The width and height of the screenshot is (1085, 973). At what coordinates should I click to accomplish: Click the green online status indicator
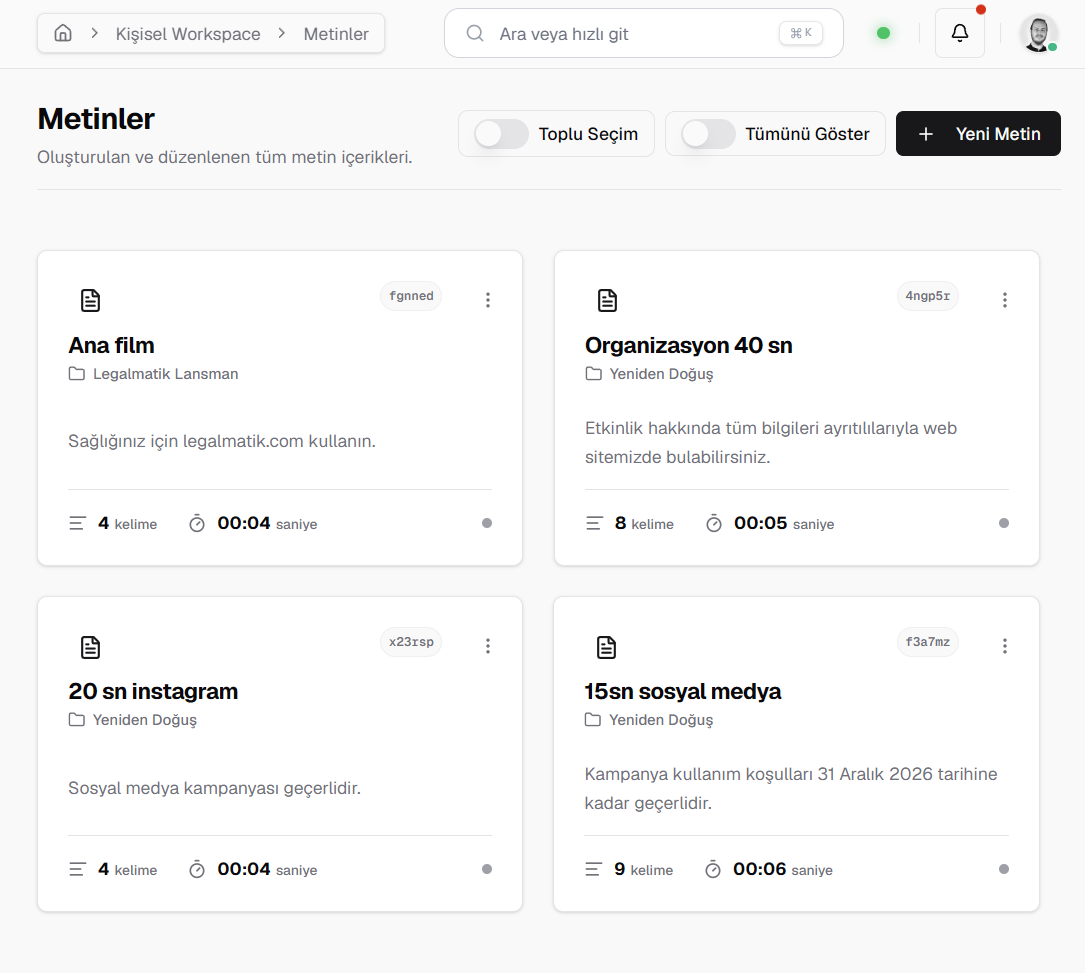(883, 33)
